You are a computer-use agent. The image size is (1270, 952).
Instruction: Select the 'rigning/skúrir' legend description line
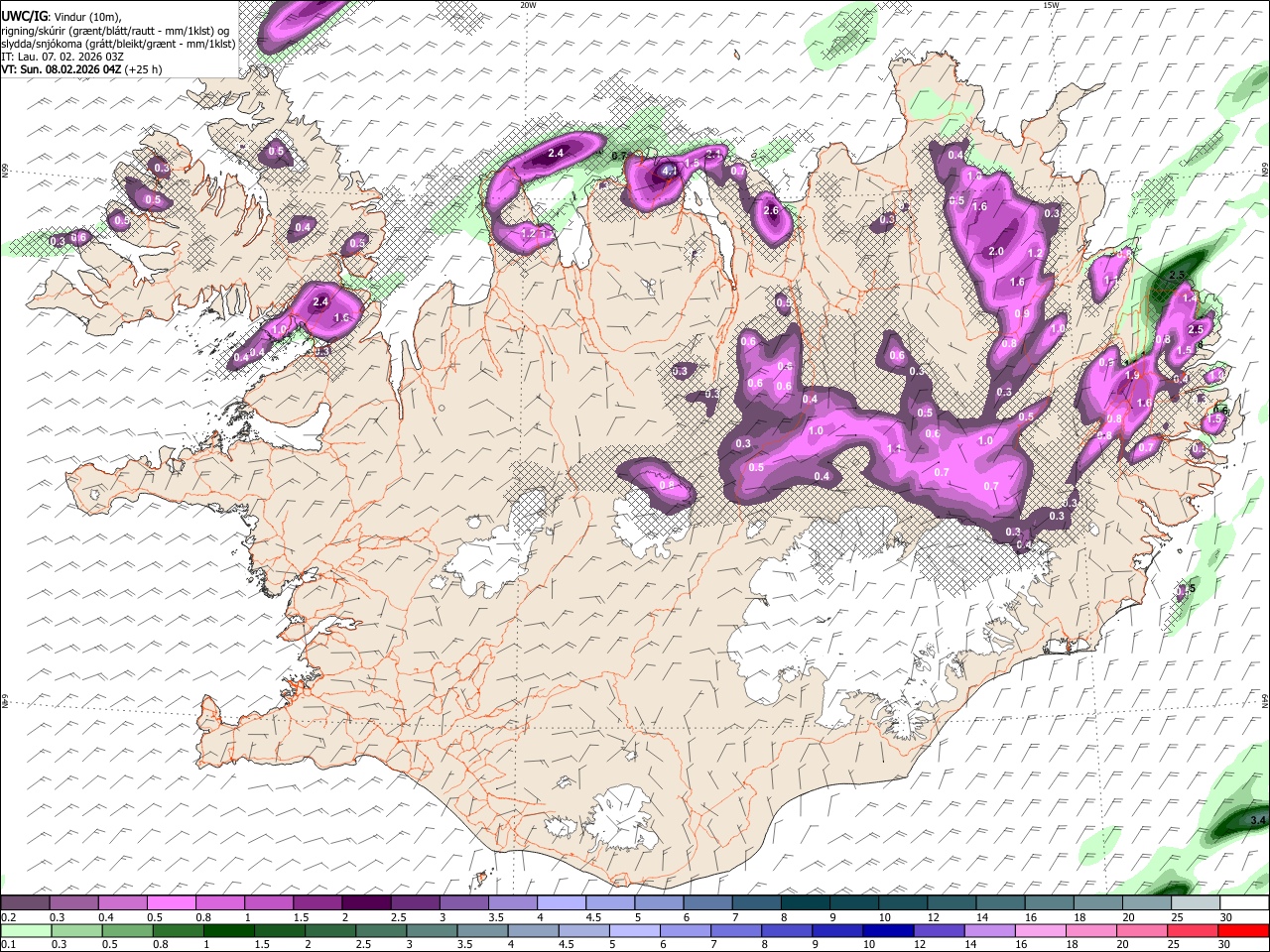point(115,30)
